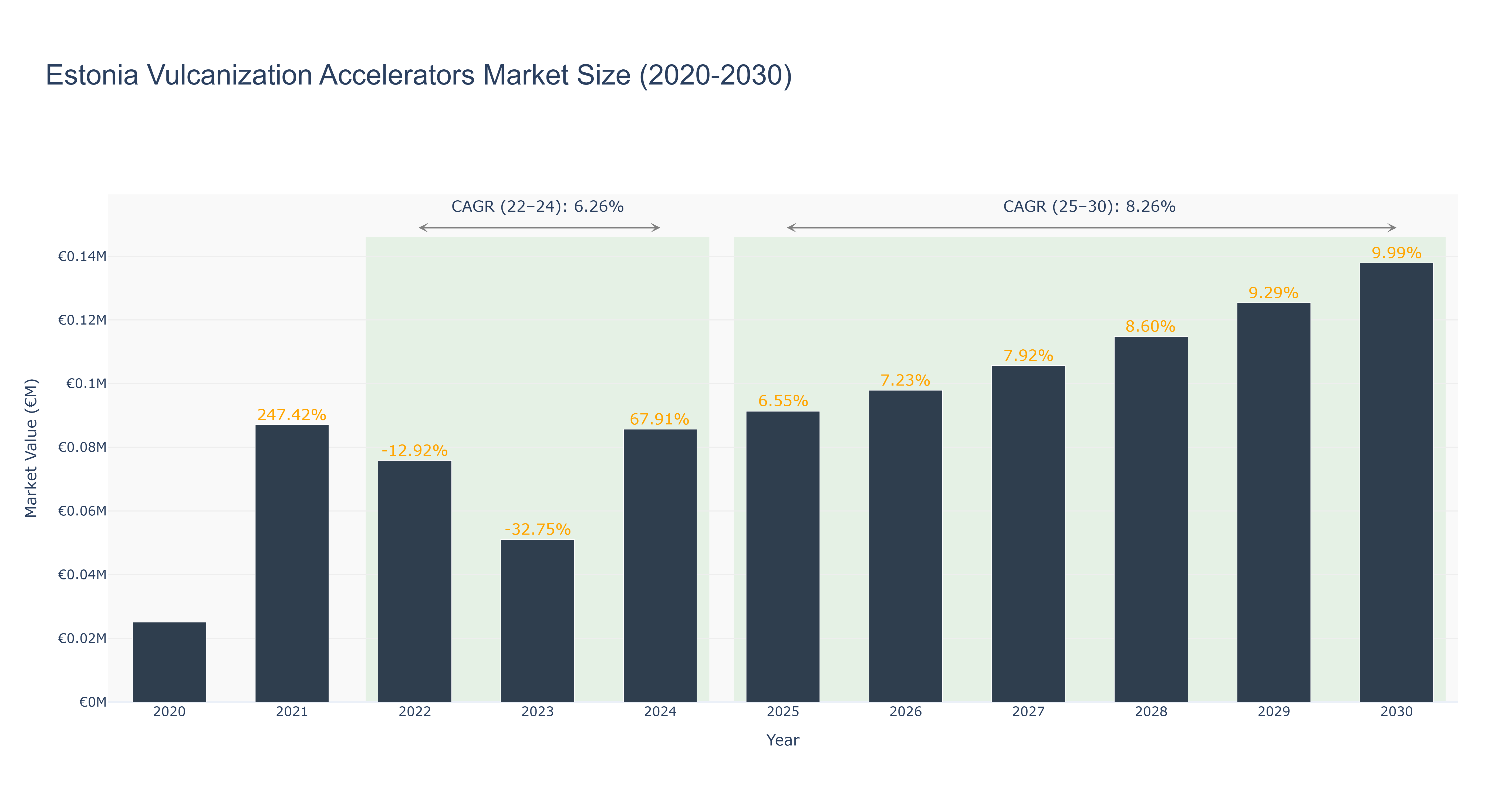Click the 2025 x-axis year label
Image resolution: width=1512 pixels, height=810 pixels.
782,712
